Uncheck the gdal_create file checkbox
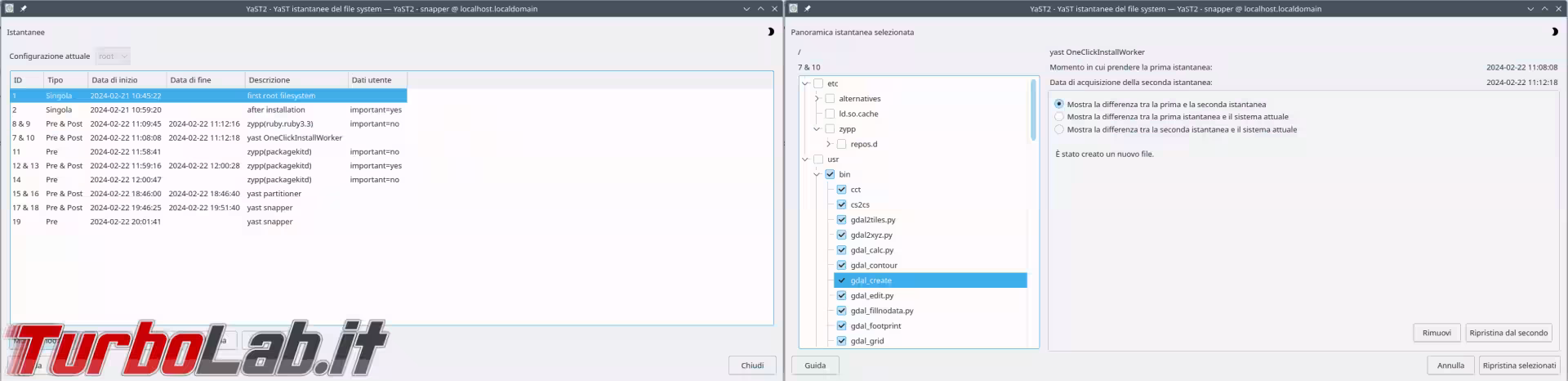This screenshot has height=381, width=1568. pyautogui.click(x=841, y=280)
